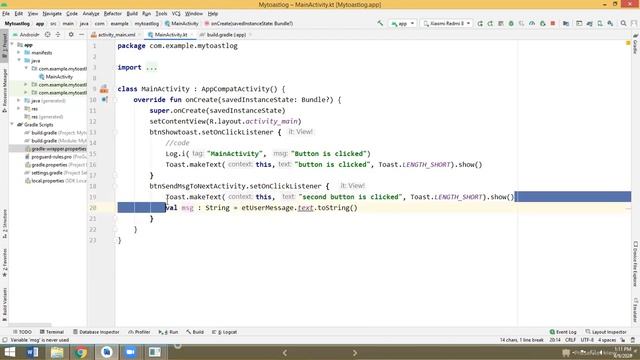Expand the java (generated) folder
This screenshot has height=360, width=640.
tap(19, 100)
